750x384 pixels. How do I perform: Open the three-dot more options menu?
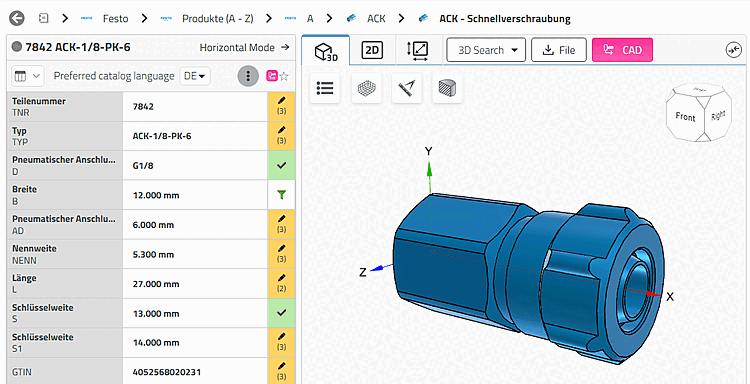pos(248,76)
